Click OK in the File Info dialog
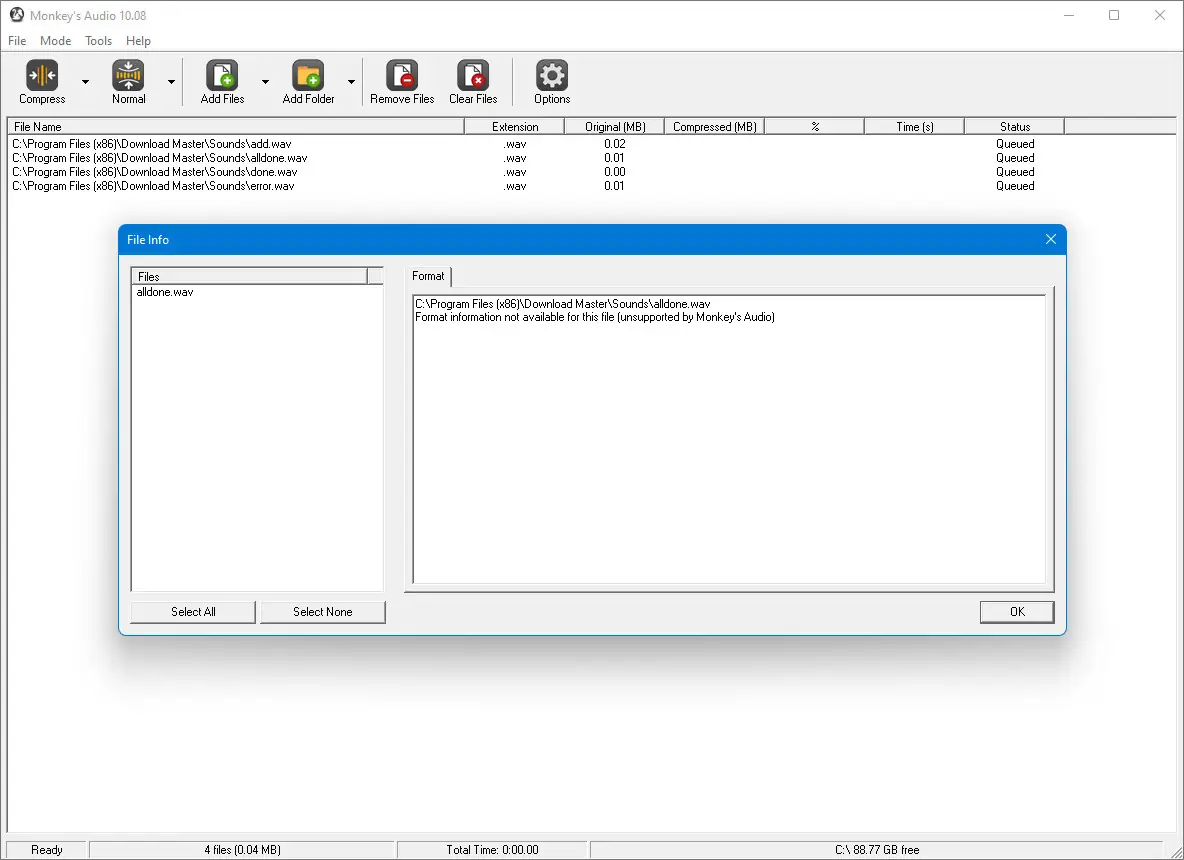1184x860 pixels. [1017, 612]
